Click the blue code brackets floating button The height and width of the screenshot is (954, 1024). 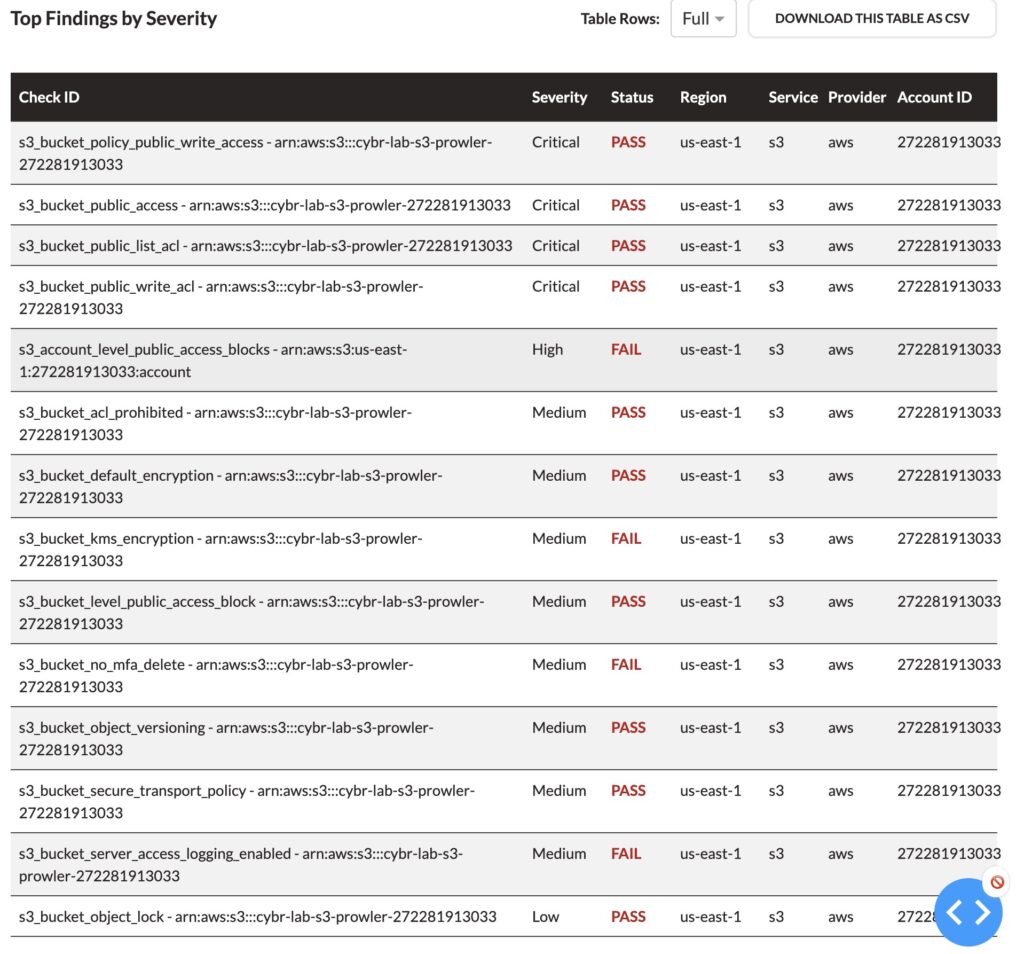point(968,912)
